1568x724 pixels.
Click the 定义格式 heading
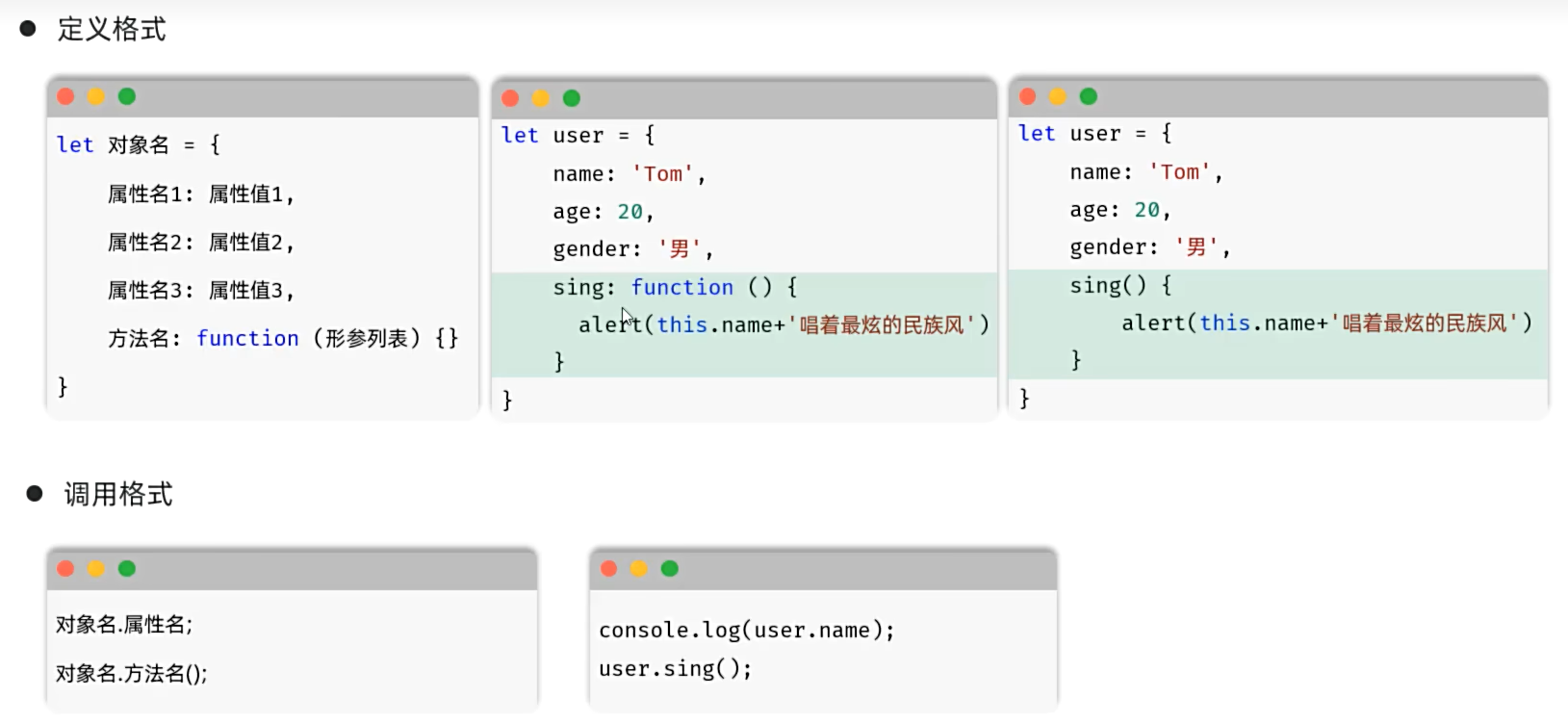(111, 30)
